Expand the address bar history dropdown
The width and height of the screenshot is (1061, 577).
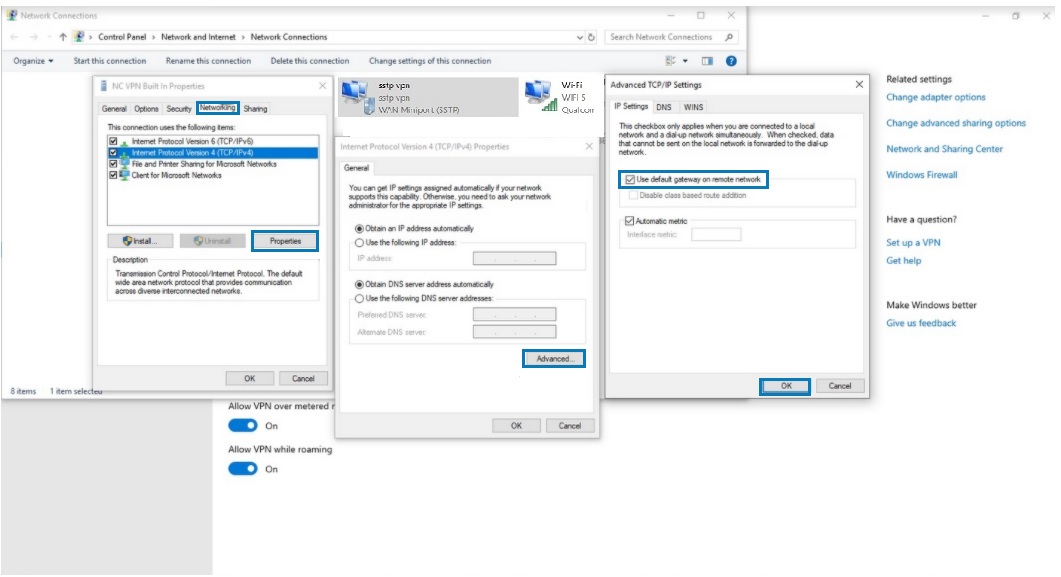tap(579, 37)
